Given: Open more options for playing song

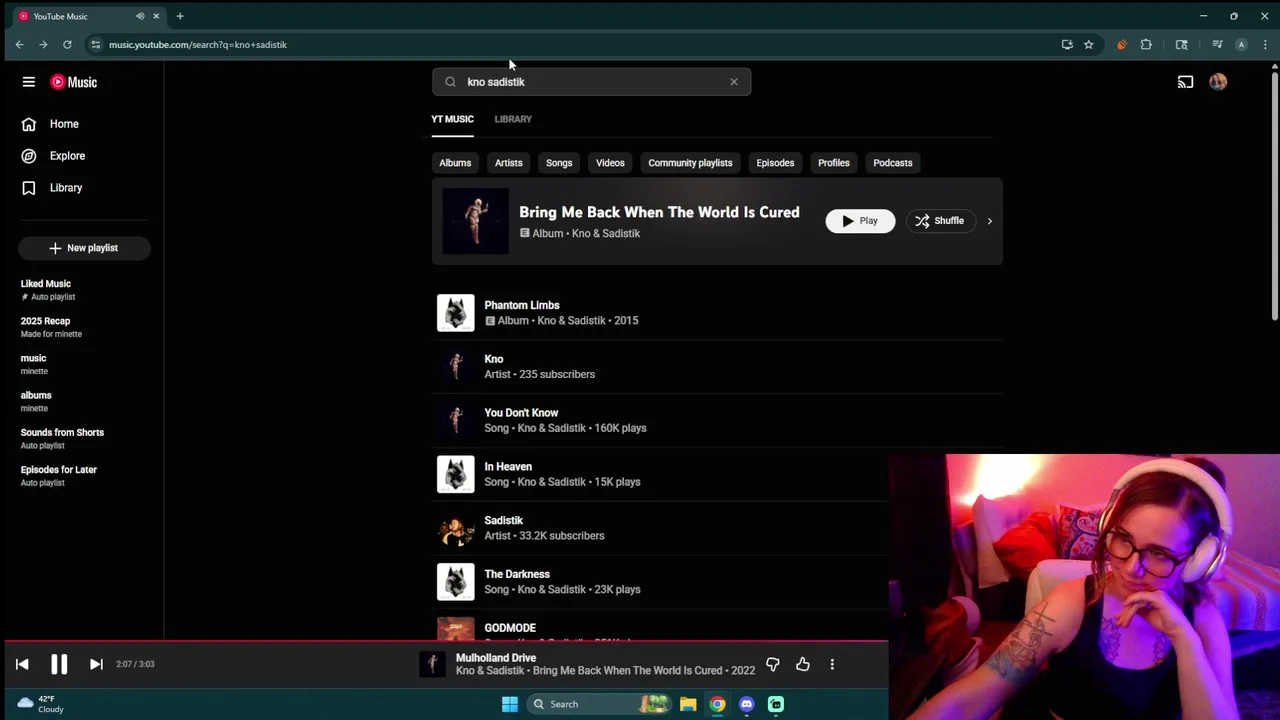Looking at the screenshot, I should [x=832, y=664].
